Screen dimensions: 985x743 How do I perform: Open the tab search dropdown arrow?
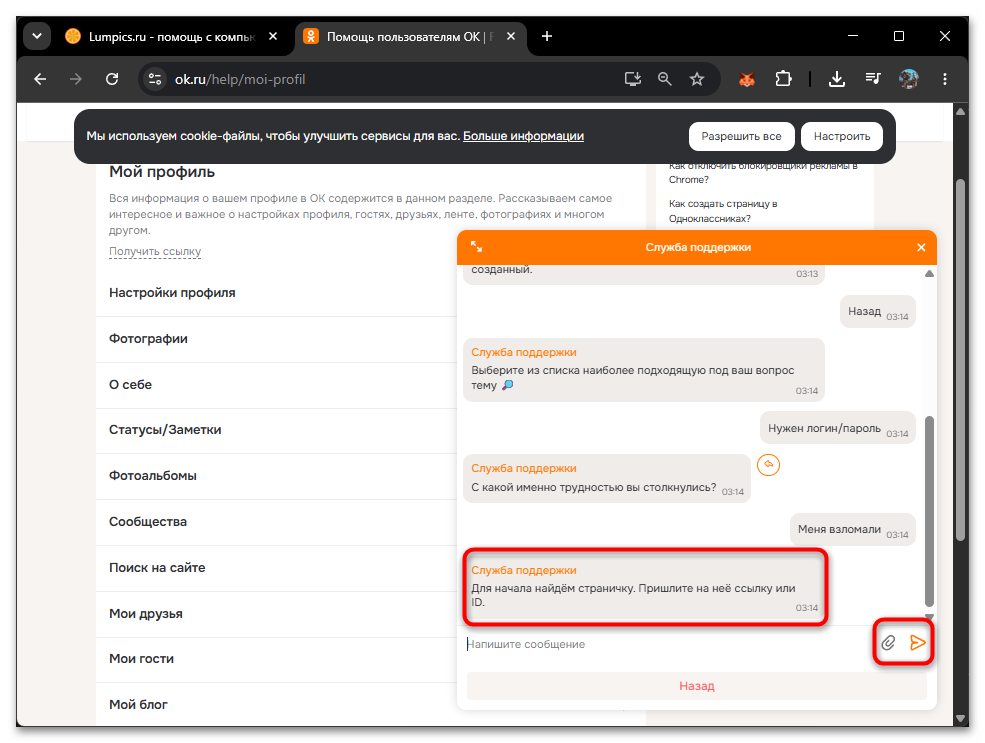point(37,36)
